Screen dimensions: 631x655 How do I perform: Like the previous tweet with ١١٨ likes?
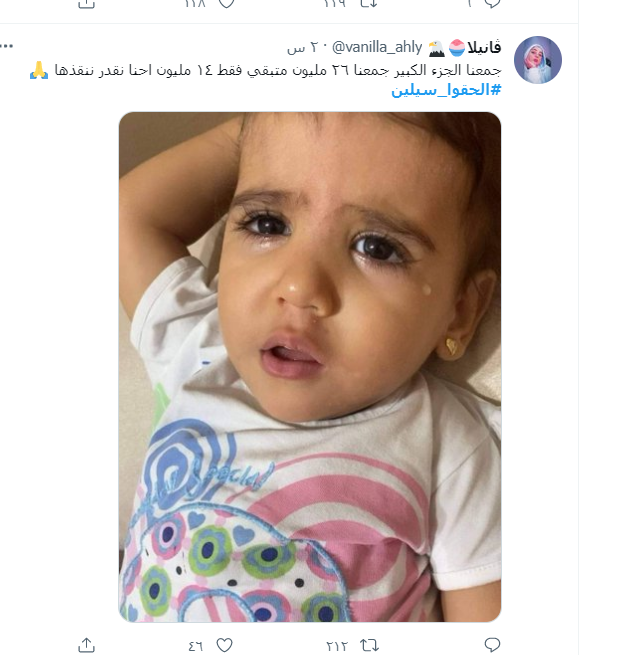click(226, 3)
